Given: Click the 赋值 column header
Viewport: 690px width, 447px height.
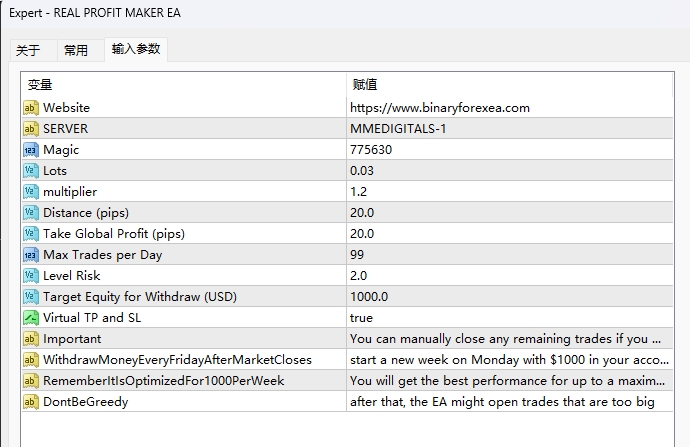Looking at the screenshot, I should pyautogui.click(x=365, y=85).
